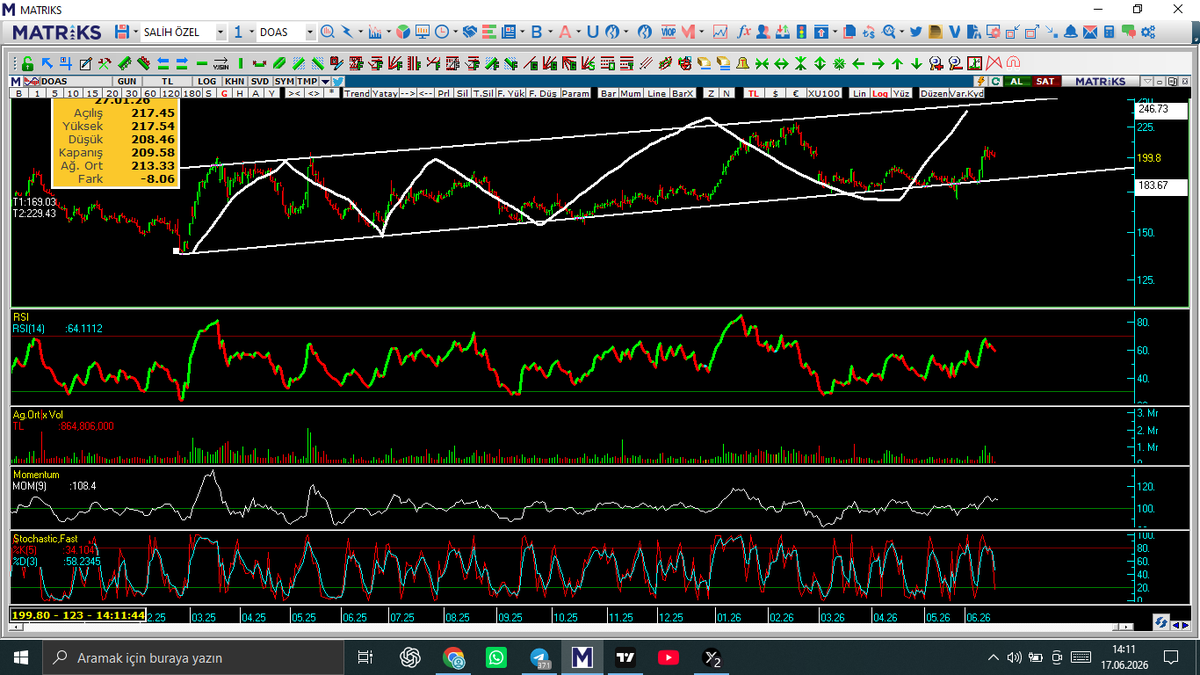The image size is (1200, 675).
Task: Click the zoom-in magnifier with plus icon
Action: click(x=936, y=63)
